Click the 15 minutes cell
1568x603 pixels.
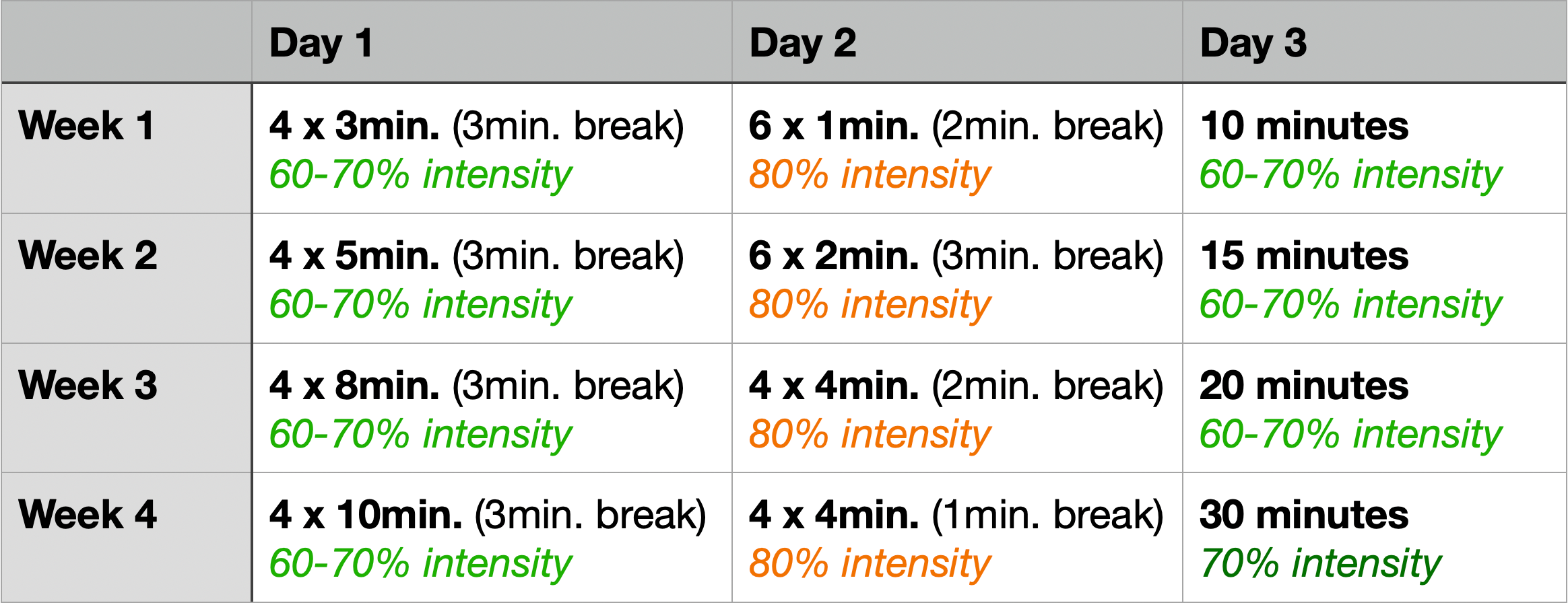pos(1375,279)
